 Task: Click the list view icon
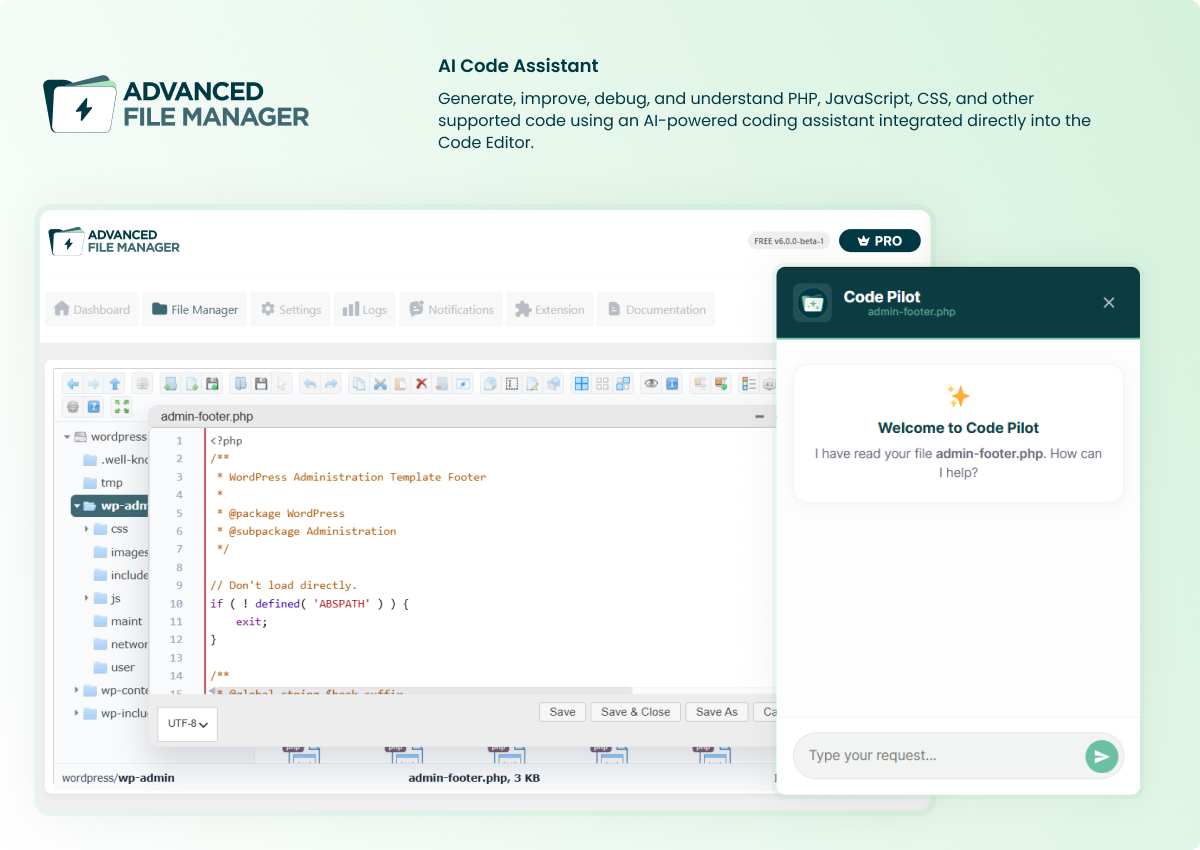748,383
